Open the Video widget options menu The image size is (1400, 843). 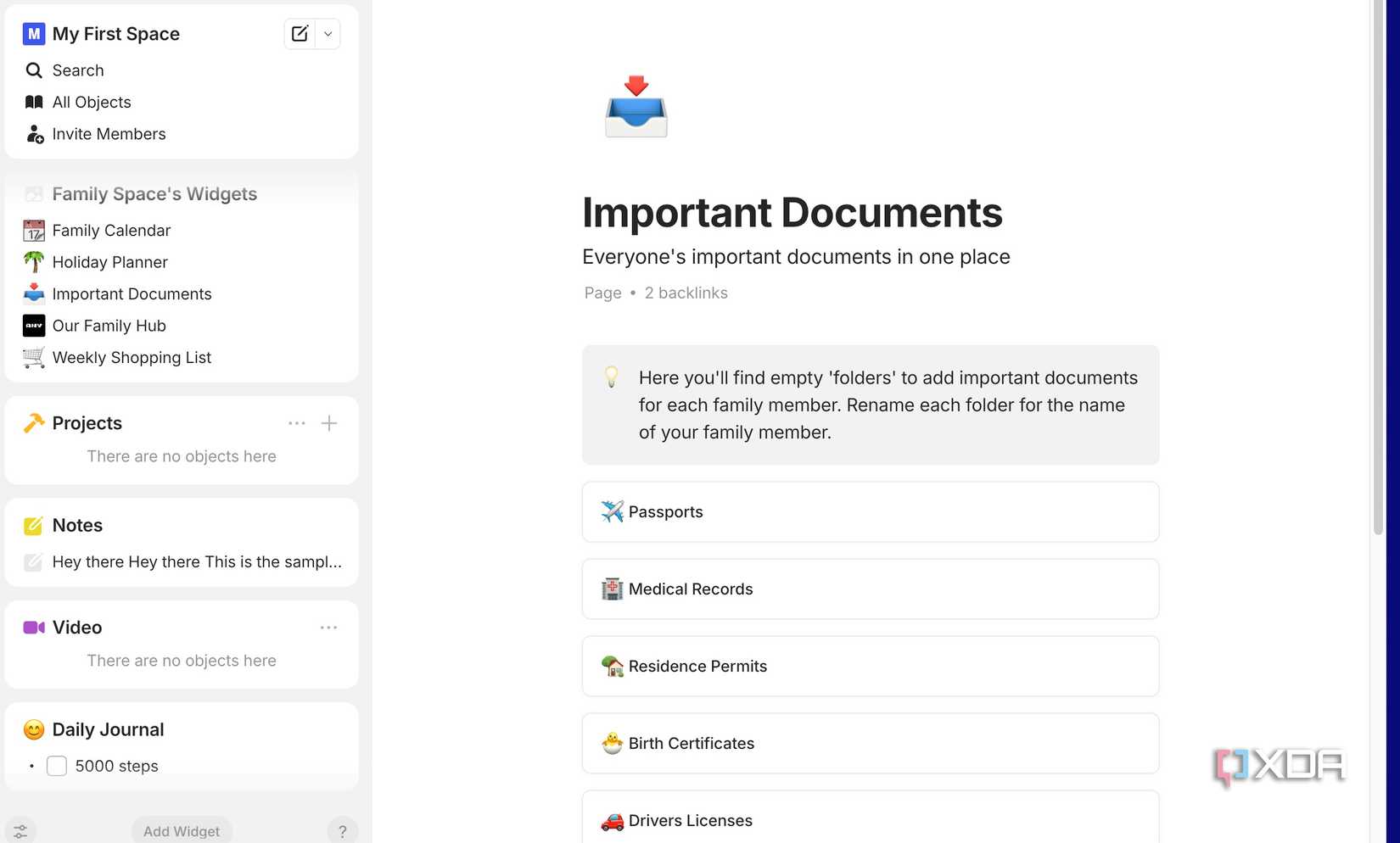point(328,627)
